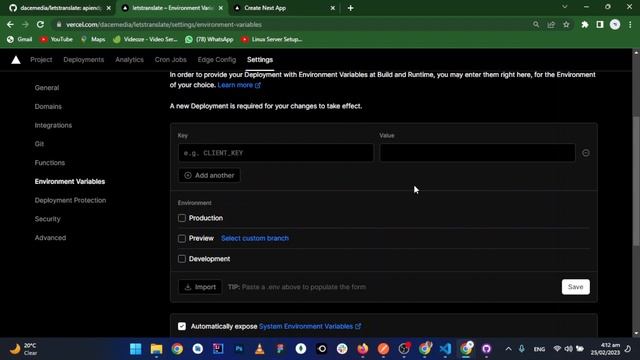
Task: Check the Preview environment checkbox
Action: (x=182, y=238)
